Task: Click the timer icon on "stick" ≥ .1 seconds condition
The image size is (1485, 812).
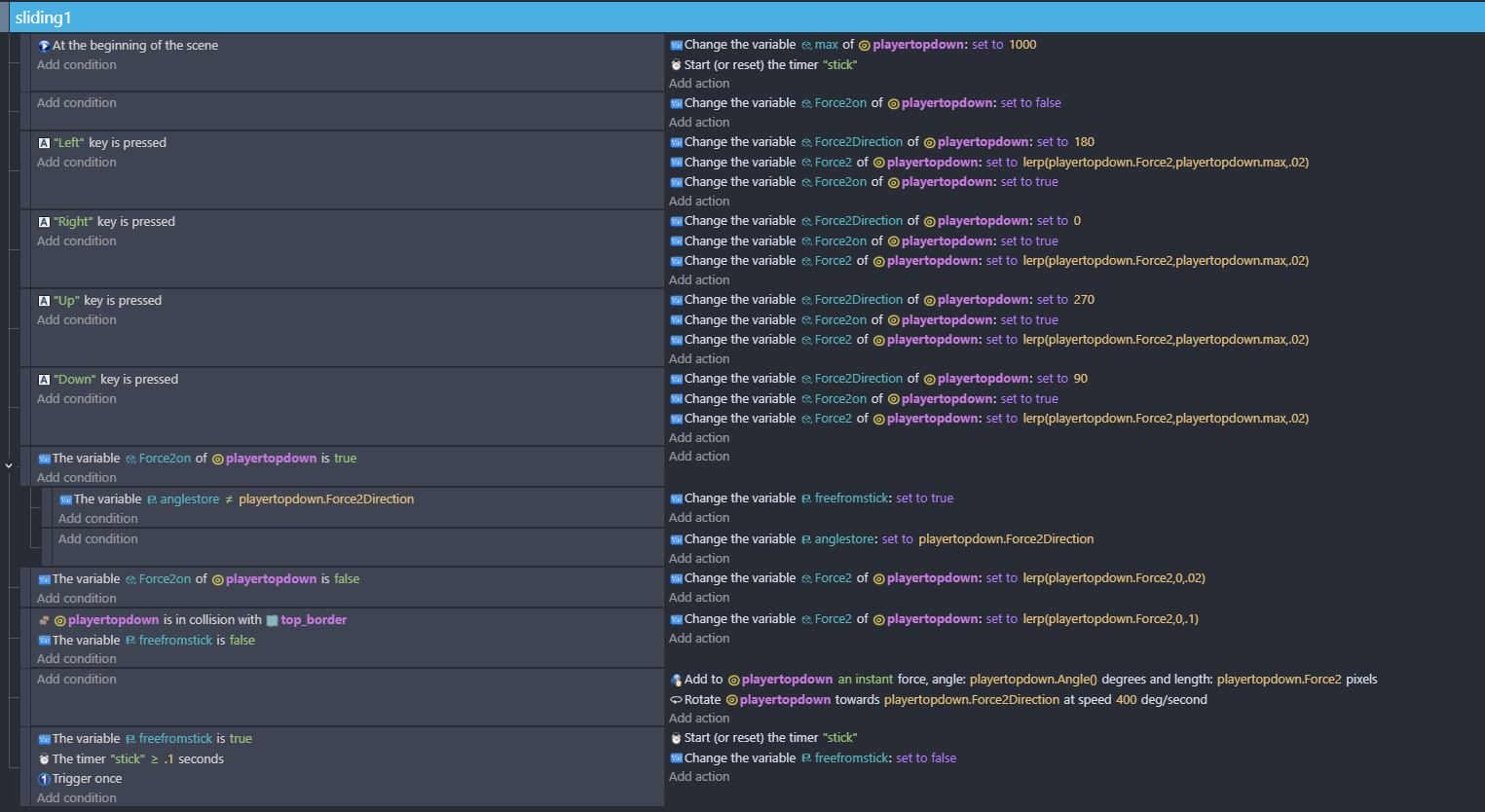Action: click(44, 759)
